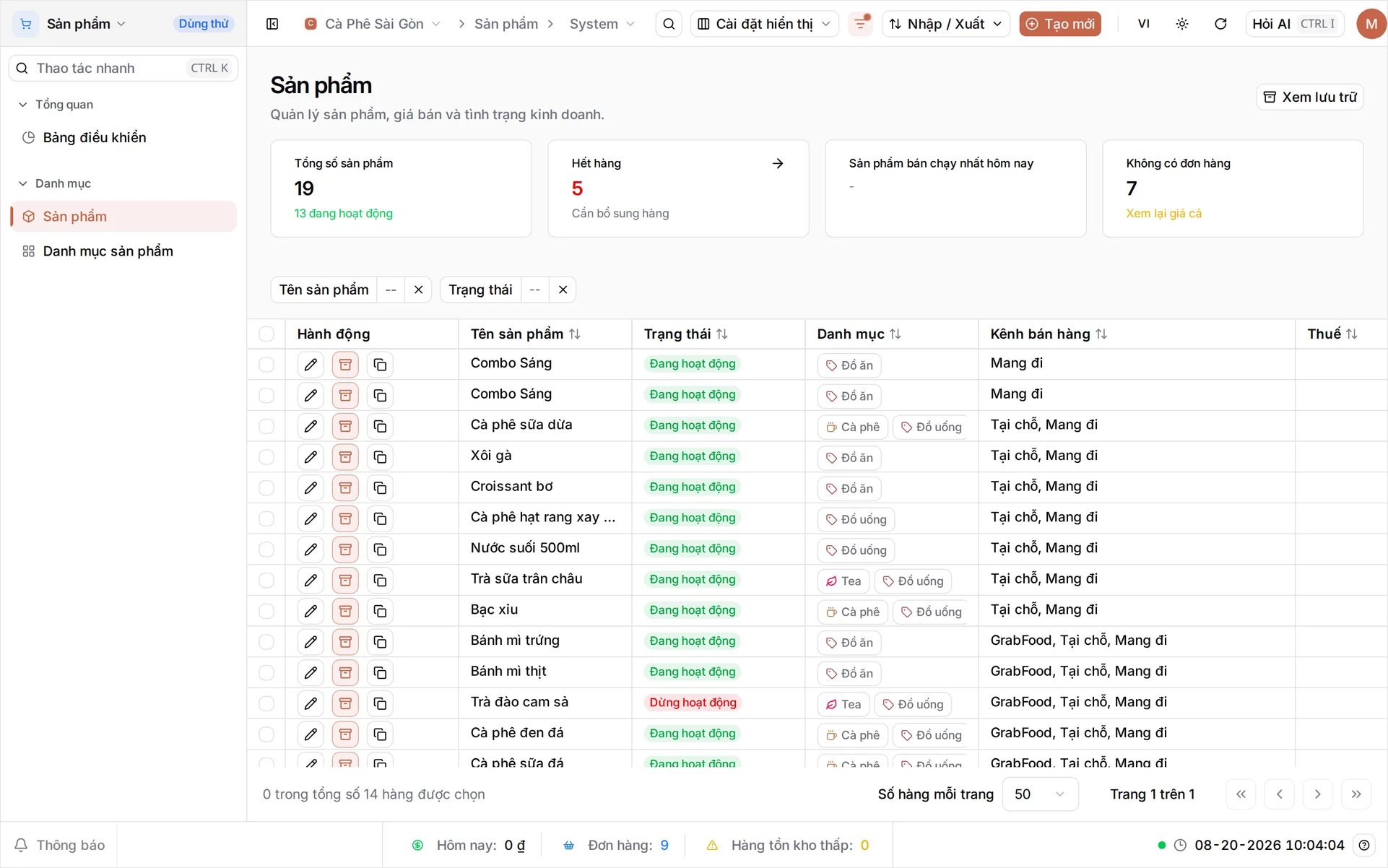Edit the Nước suối 500ml product

311,550
